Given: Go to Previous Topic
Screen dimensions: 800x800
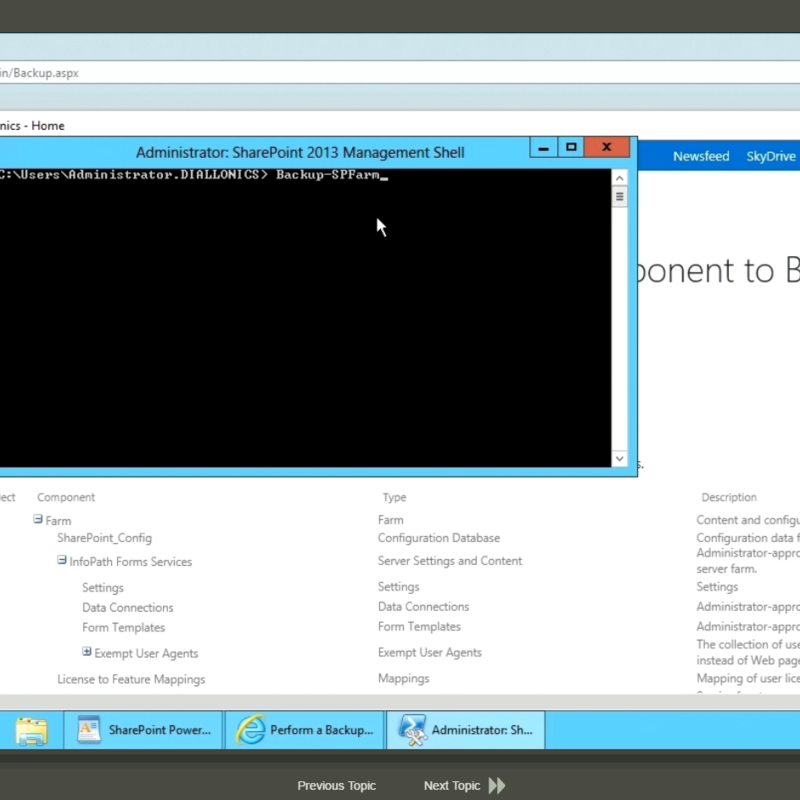Looking at the screenshot, I should tap(336, 786).
